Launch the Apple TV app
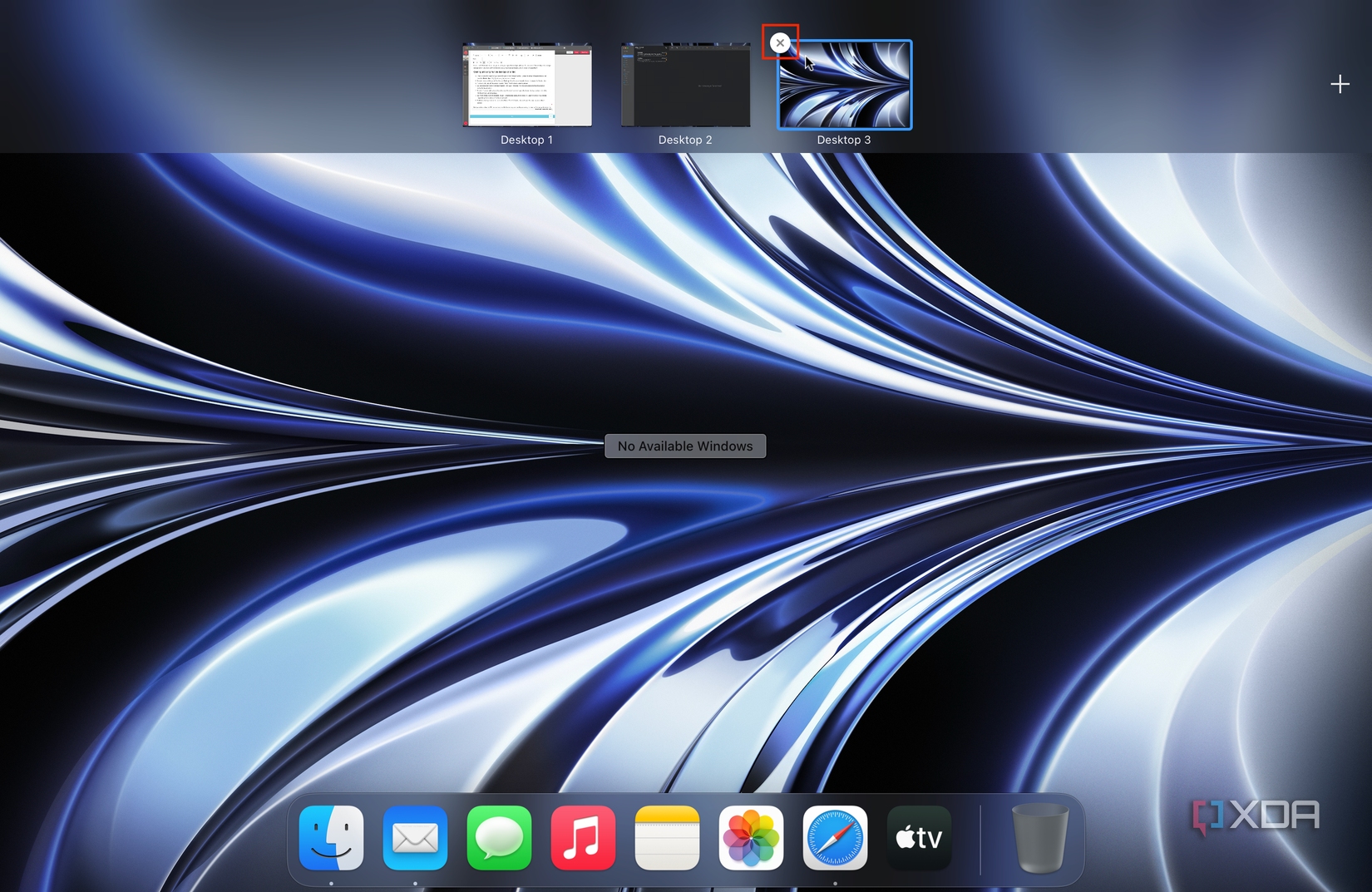Screen dimensions: 1372x892 [x=919, y=838]
